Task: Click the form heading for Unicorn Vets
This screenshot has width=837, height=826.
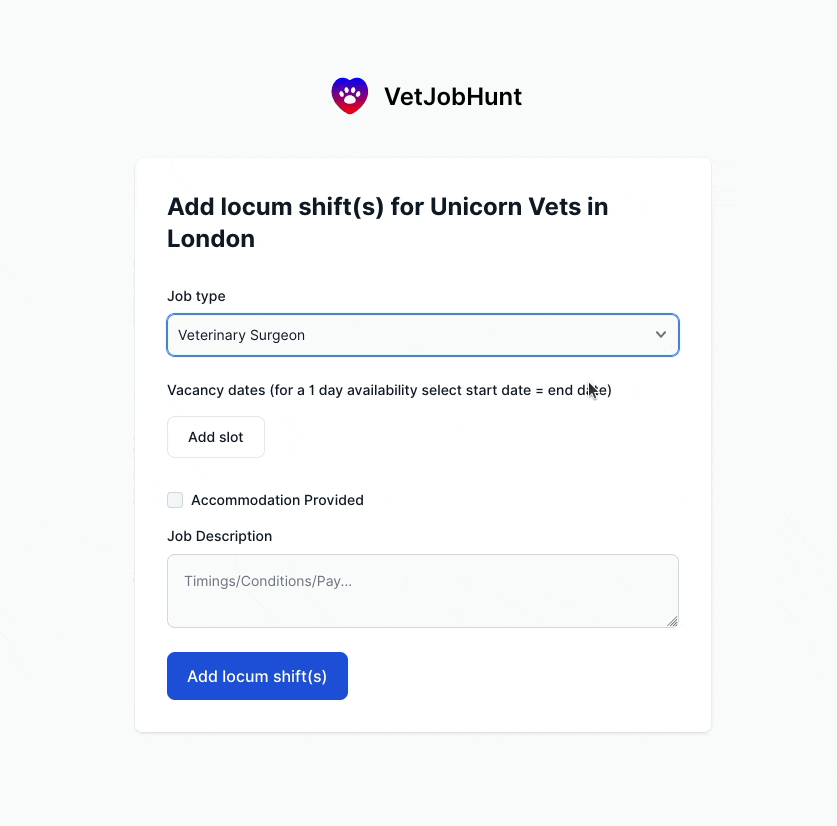Action: [x=387, y=222]
